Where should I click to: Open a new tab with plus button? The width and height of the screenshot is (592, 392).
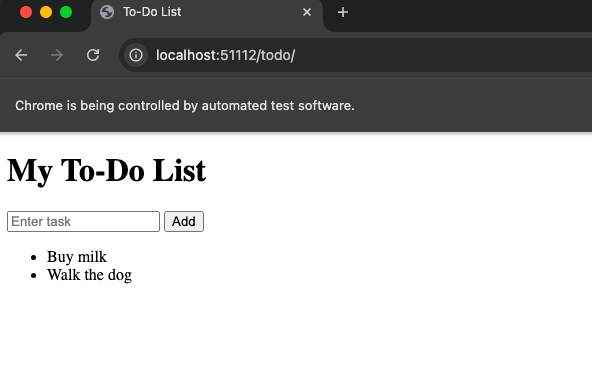tap(343, 12)
